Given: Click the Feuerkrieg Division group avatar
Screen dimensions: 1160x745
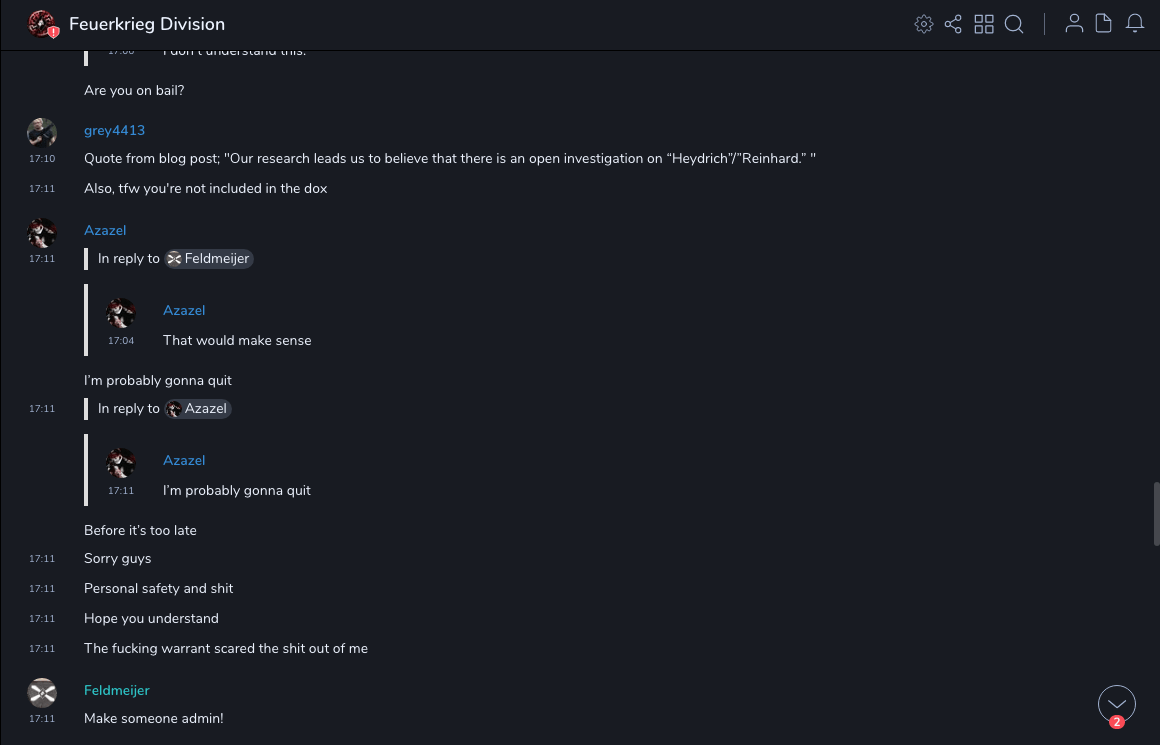Looking at the screenshot, I should tap(42, 24).
